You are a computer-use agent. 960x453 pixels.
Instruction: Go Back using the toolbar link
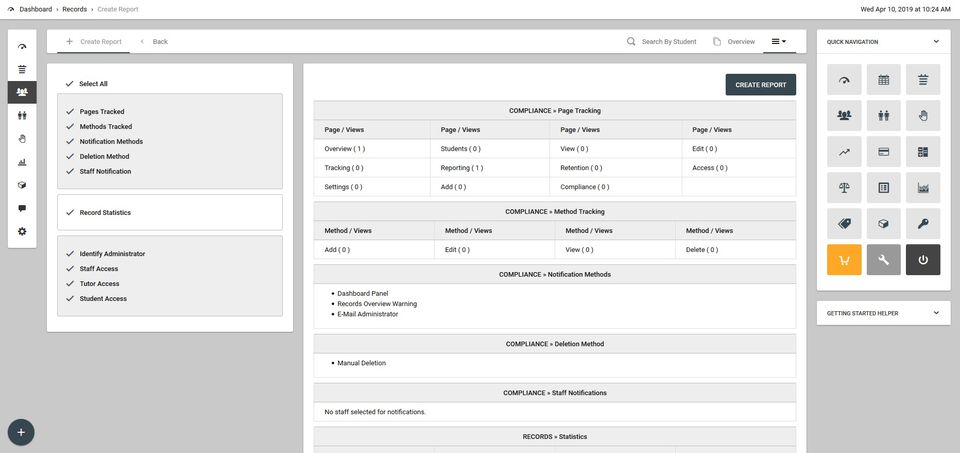tap(154, 42)
